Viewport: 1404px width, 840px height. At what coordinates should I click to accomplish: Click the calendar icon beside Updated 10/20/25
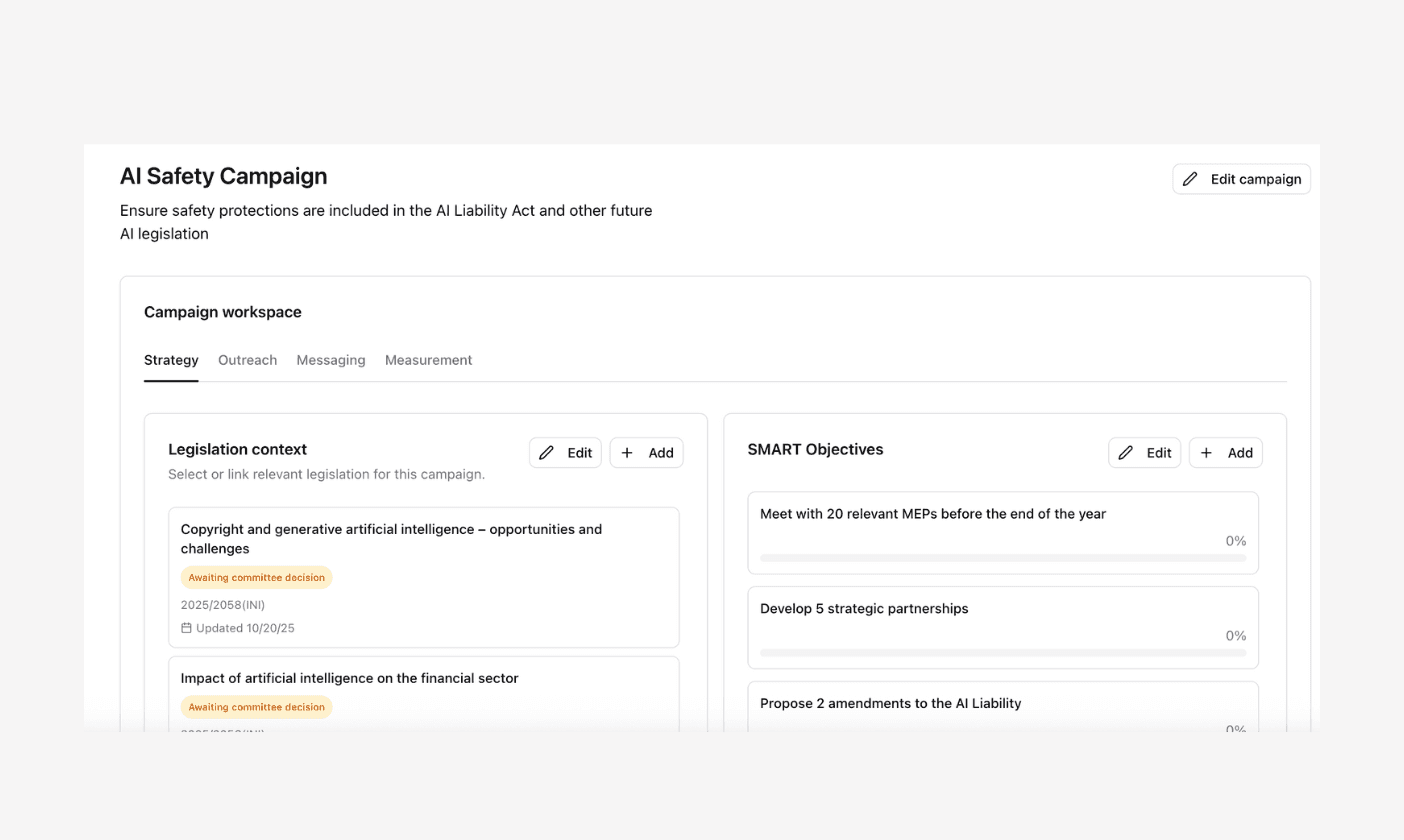coord(187,627)
